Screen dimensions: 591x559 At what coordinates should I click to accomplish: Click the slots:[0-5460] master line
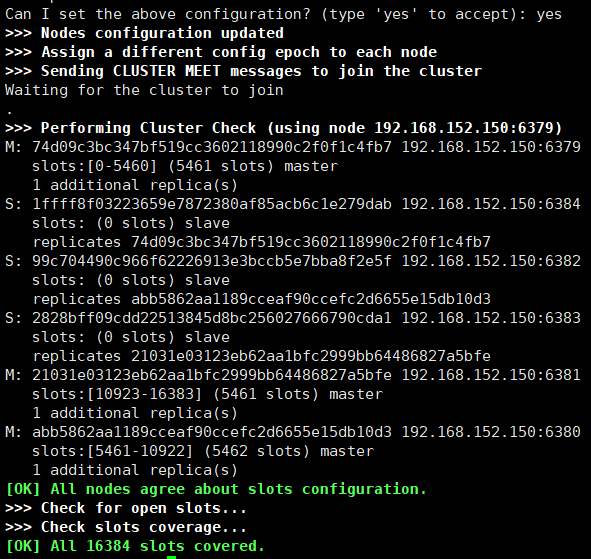point(185,166)
